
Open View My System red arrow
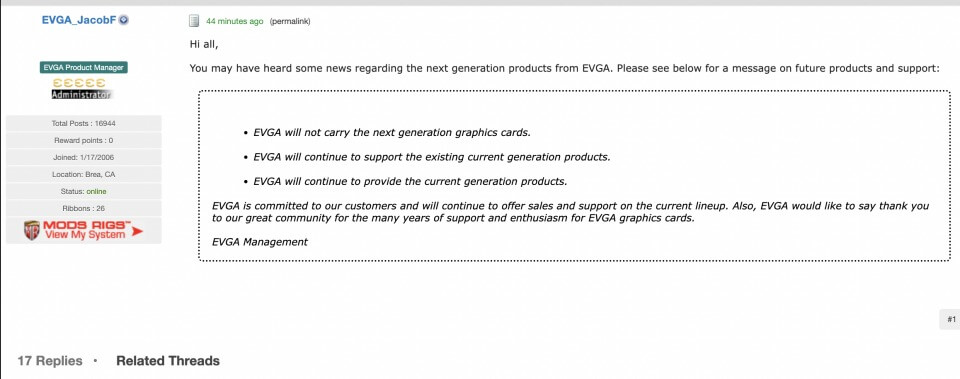(x=137, y=231)
